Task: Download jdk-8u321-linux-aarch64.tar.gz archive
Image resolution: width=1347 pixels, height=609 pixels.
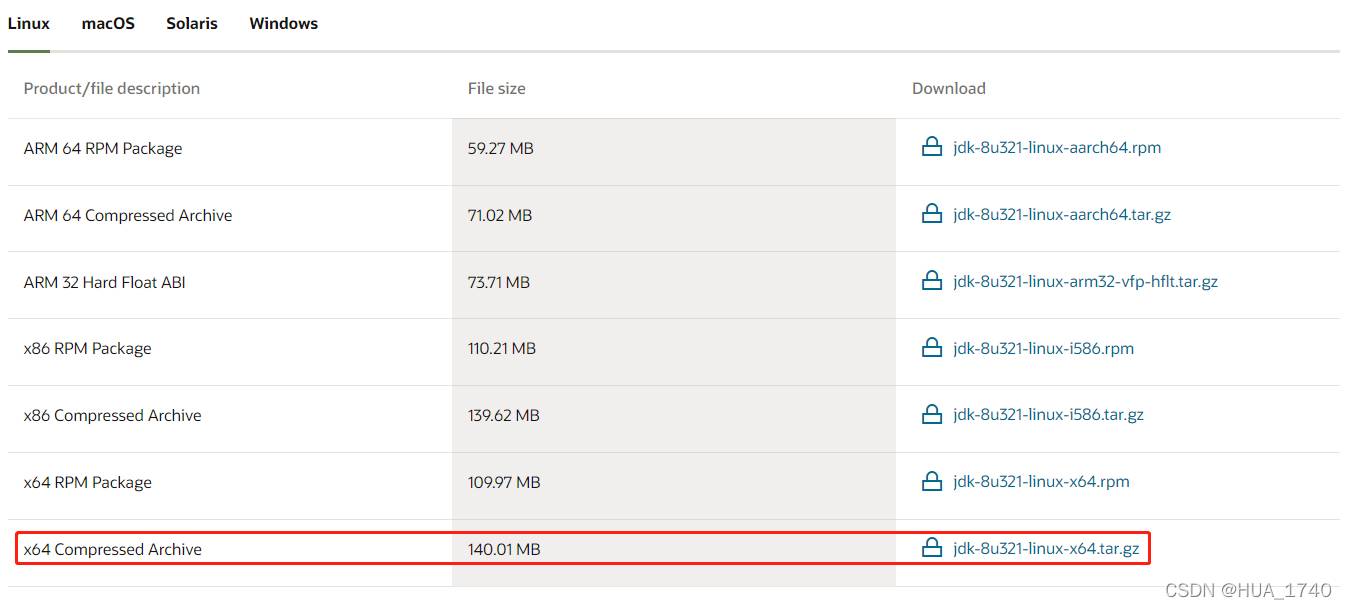Action: coord(1061,215)
